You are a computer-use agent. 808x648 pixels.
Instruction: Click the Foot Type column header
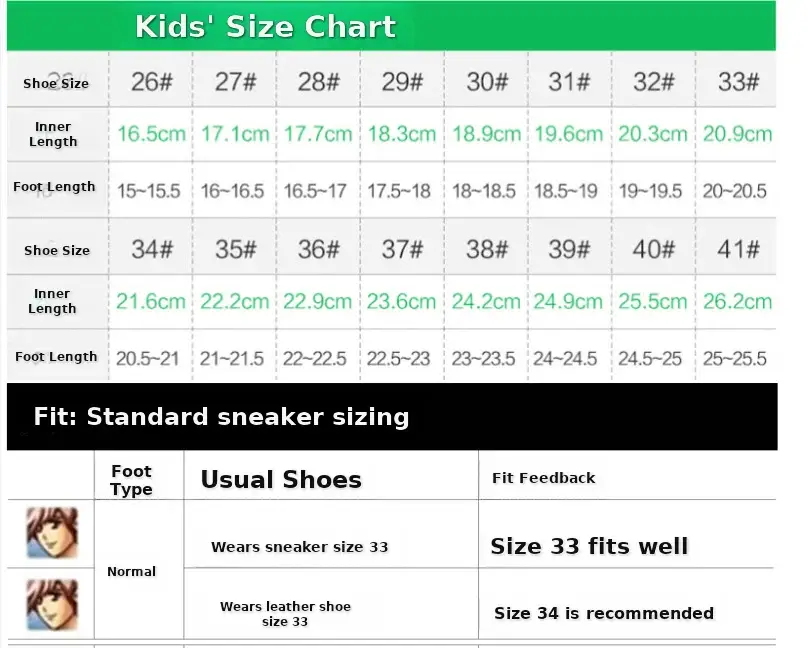coord(132,480)
